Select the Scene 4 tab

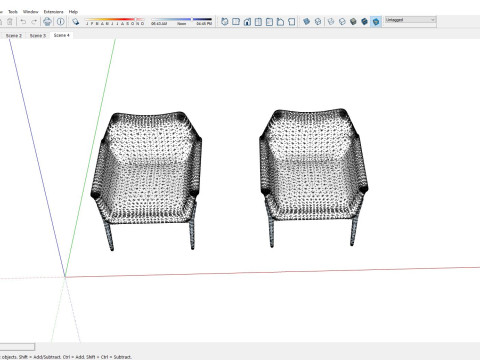click(x=62, y=35)
